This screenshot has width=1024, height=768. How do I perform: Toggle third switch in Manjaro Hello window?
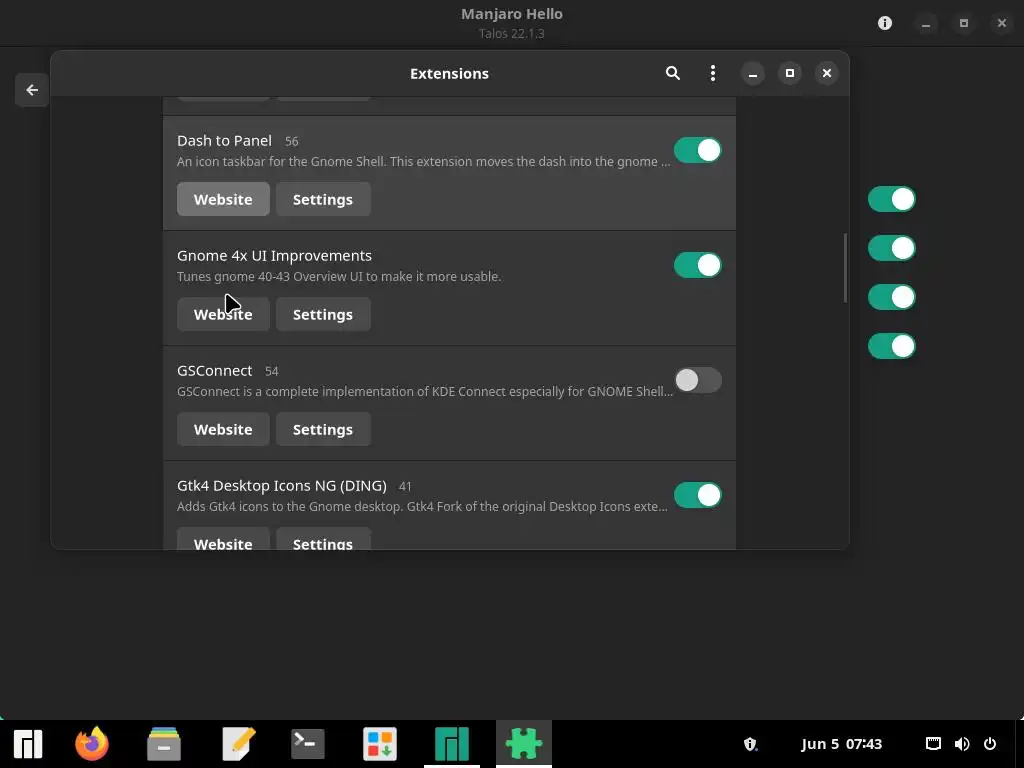pos(891,297)
